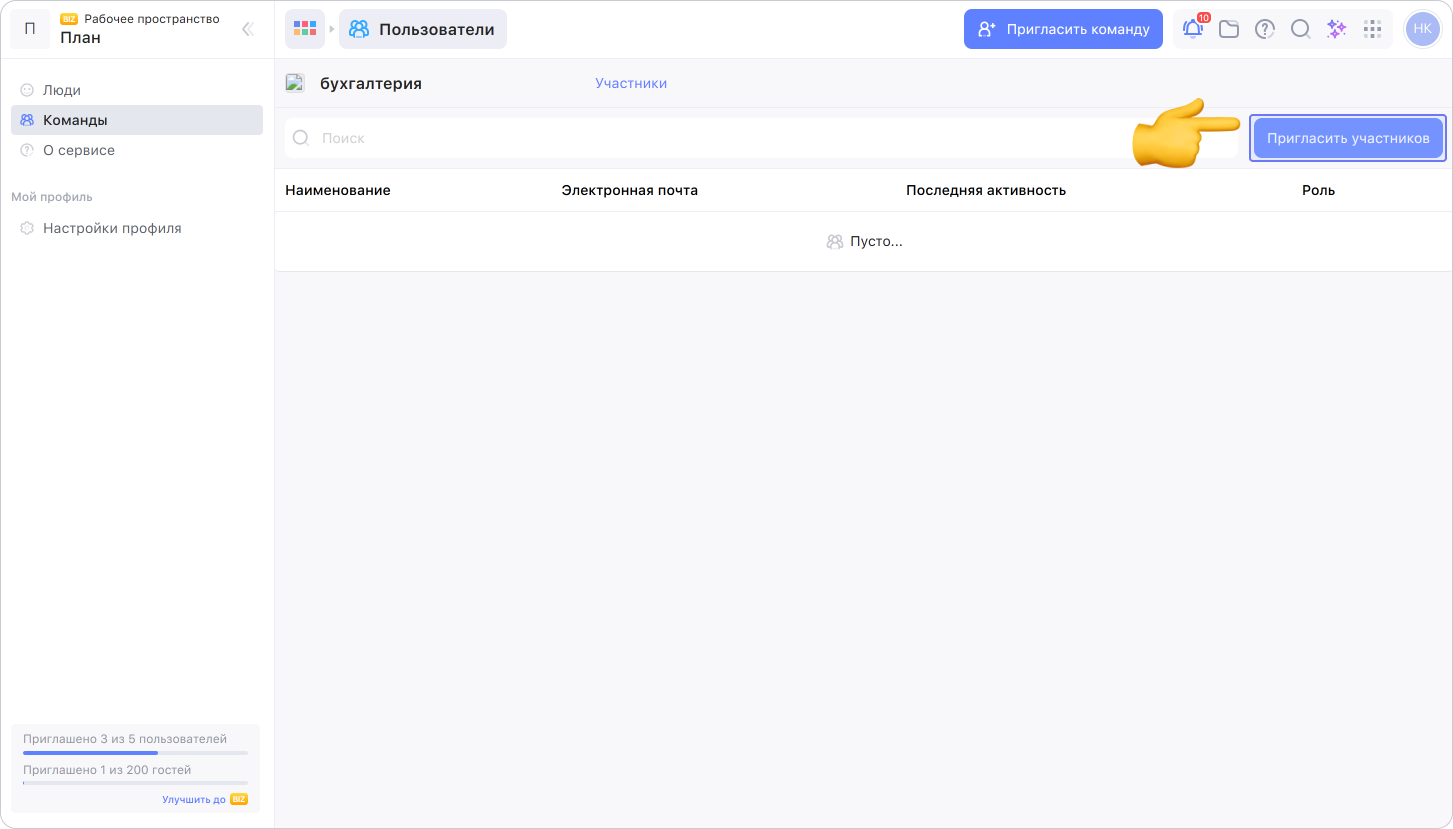Select Команды in the sidebar
Image resolution: width=1453 pixels, height=829 pixels.
point(75,120)
